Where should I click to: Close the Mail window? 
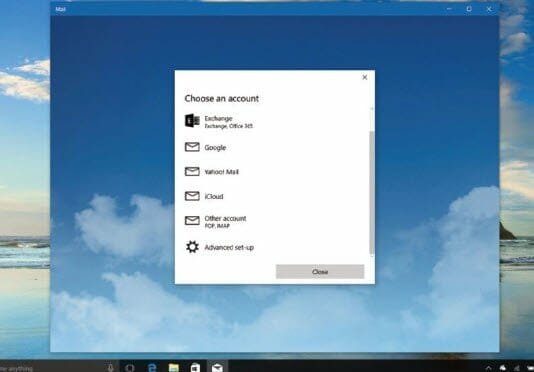point(489,9)
